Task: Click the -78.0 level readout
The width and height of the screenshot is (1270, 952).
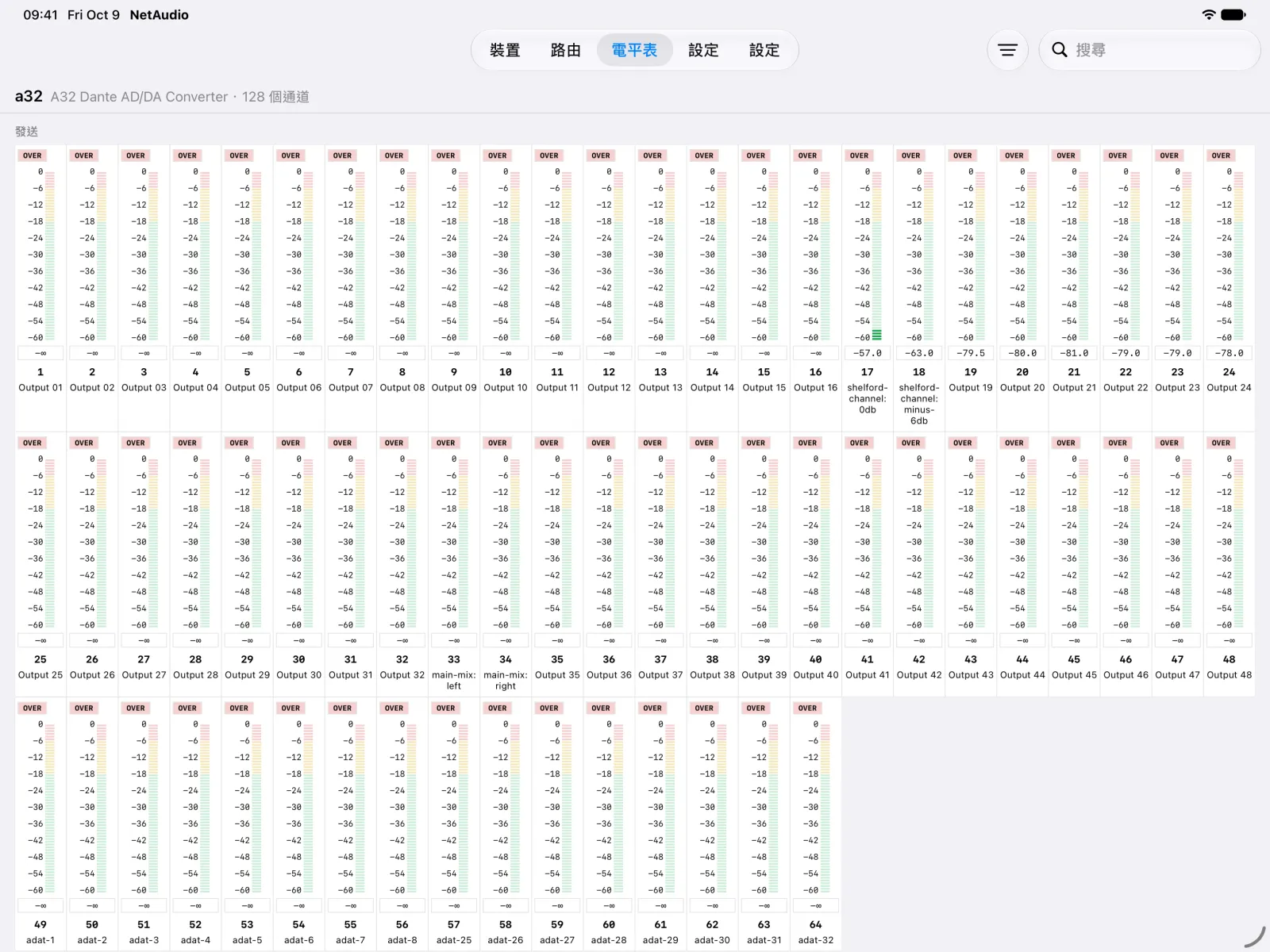Action: [x=1229, y=353]
